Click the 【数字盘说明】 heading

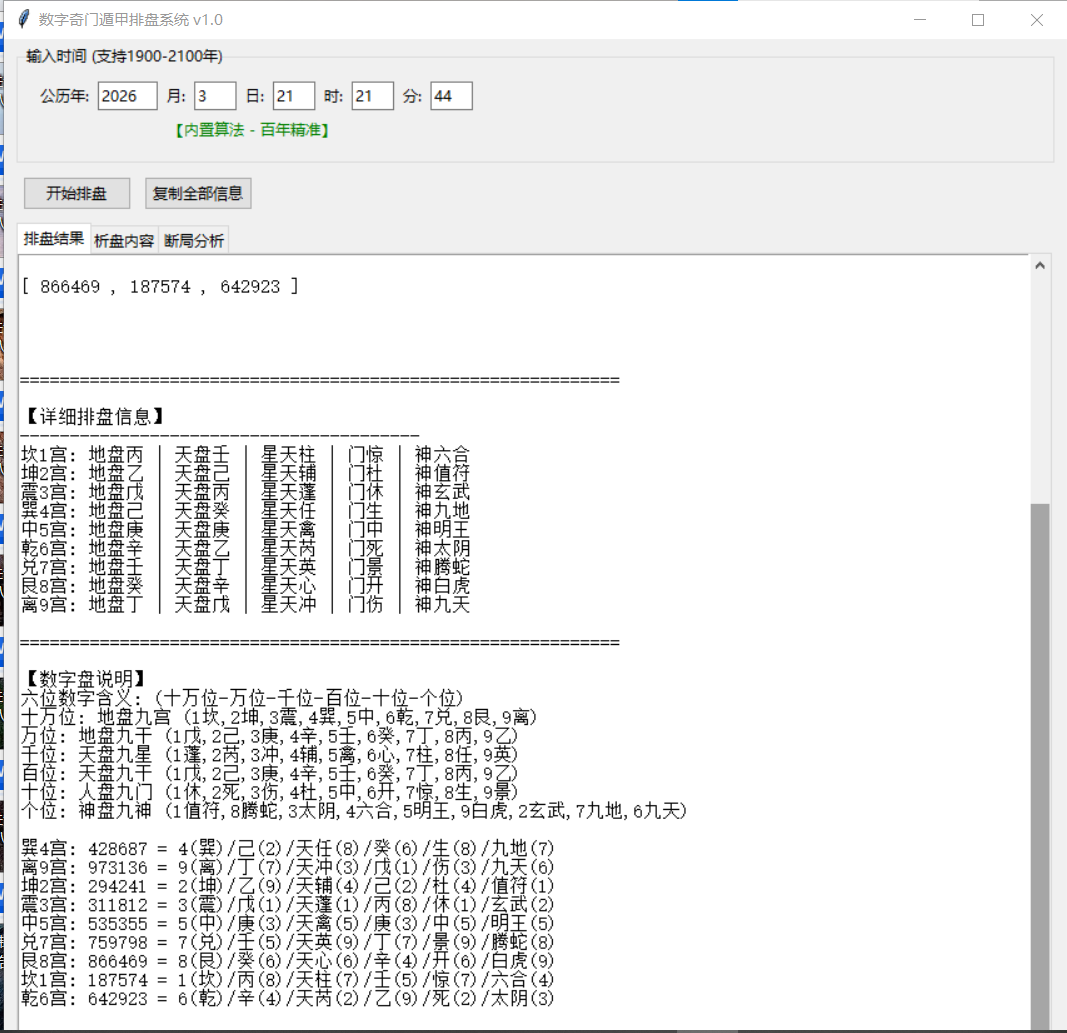85,678
